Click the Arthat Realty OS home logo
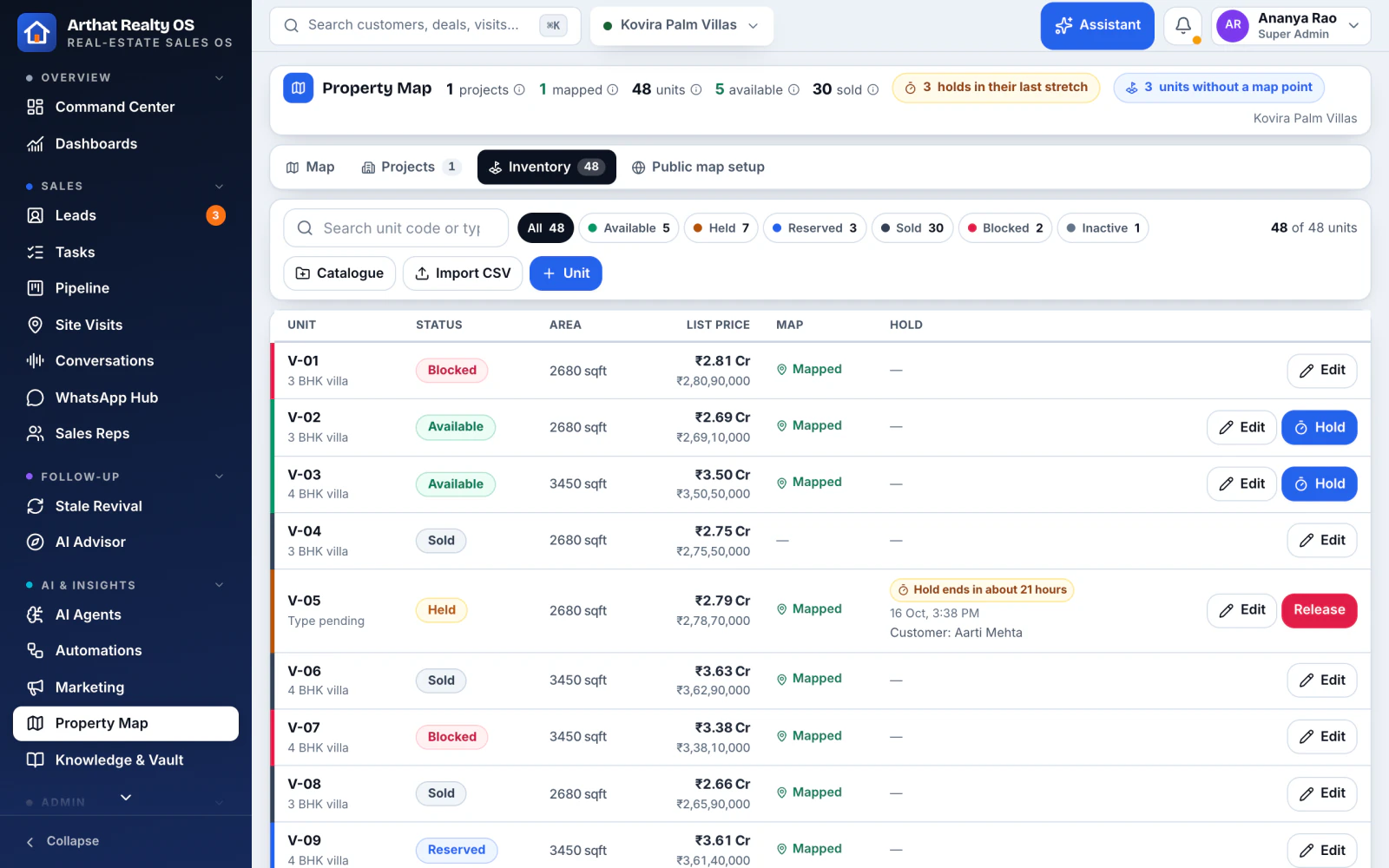 pyautogui.click(x=36, y=32)
